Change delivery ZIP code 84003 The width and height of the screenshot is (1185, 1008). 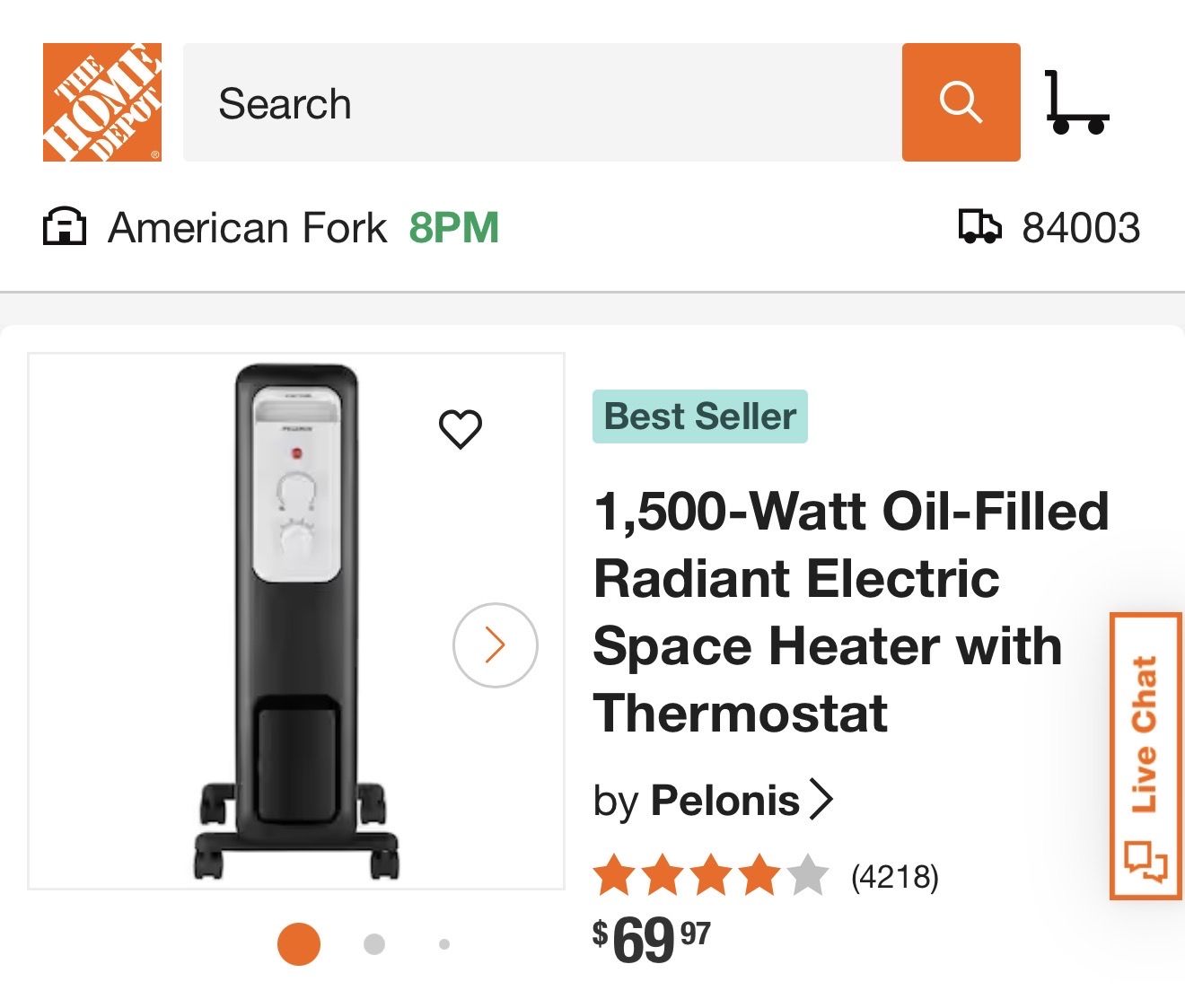[1081, 228]
